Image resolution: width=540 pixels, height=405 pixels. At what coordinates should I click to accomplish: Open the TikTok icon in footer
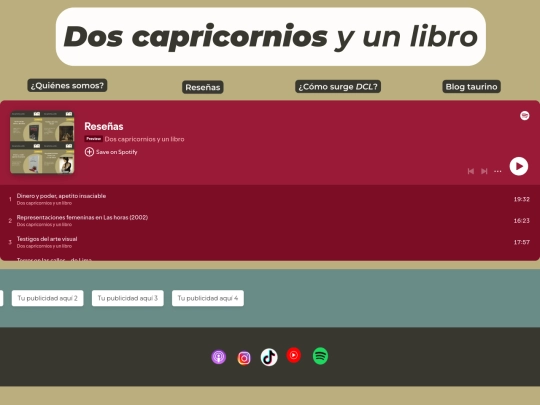pyautogui.click(x=269, y=357)
